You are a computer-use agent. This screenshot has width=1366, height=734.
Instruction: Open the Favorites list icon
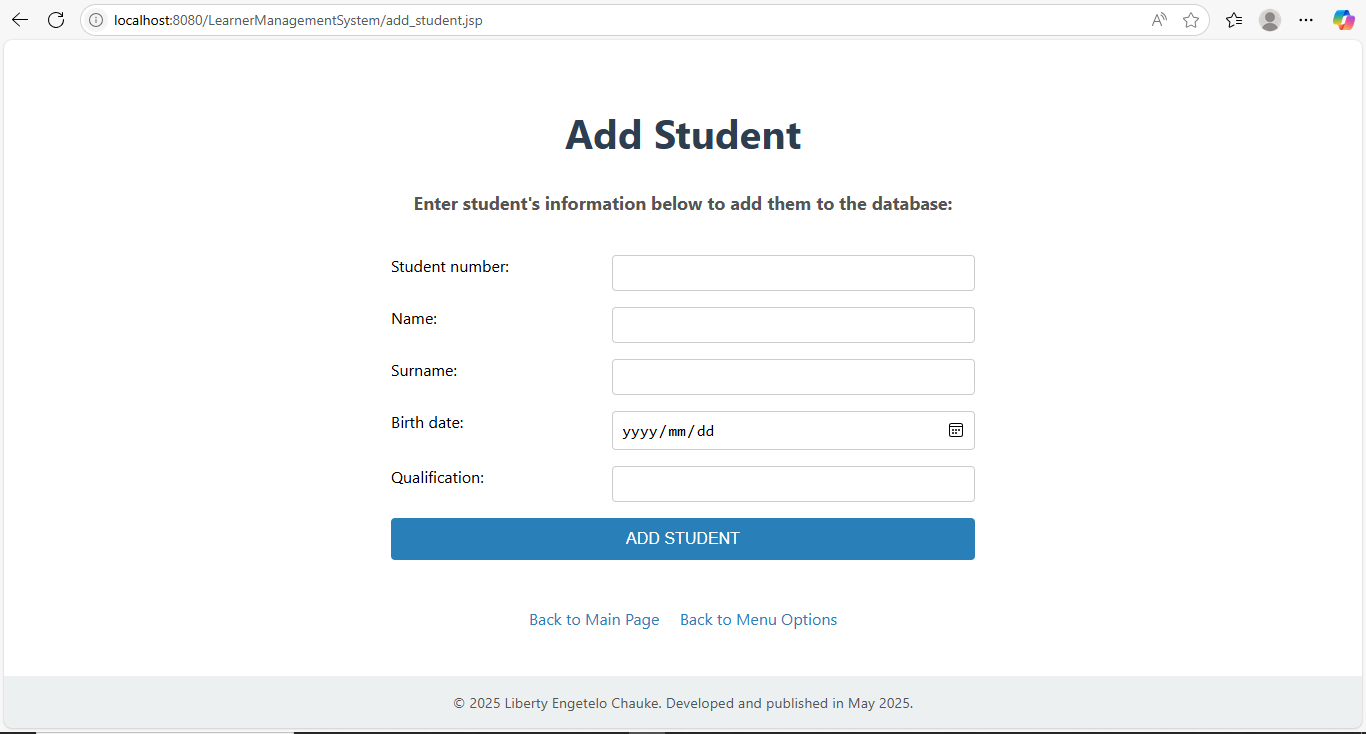[x=1234, y=20]
